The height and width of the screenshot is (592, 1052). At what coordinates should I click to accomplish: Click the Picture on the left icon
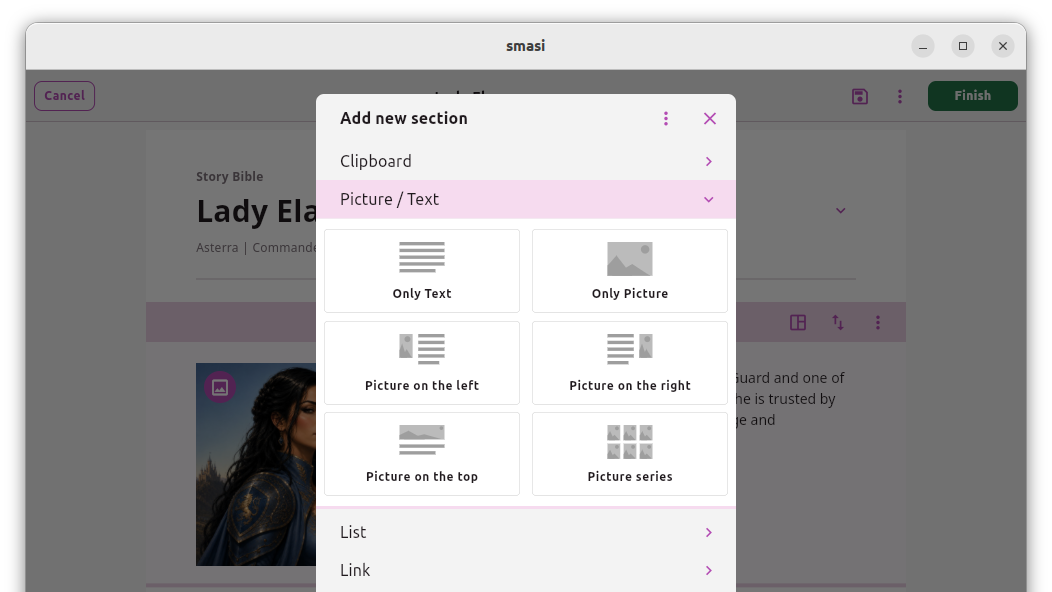click(x=422, y=349)
